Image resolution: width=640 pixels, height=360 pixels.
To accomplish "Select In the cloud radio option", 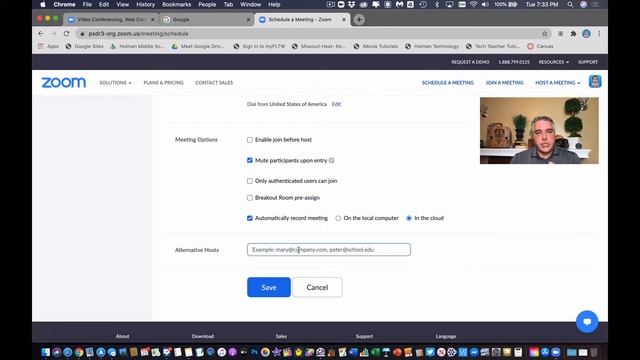I will pos(409,218).
